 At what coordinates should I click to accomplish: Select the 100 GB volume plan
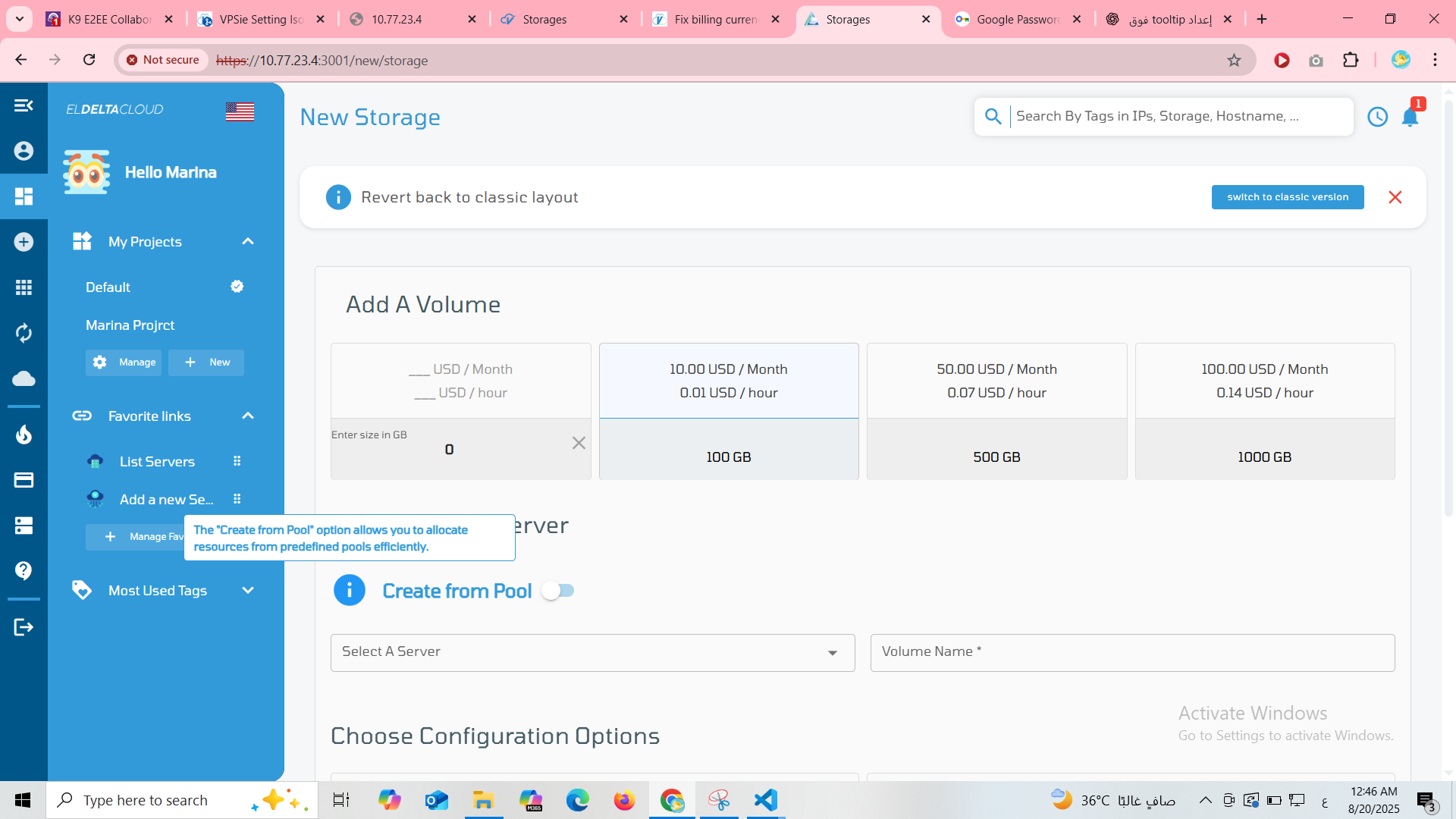tap(728, 411)
